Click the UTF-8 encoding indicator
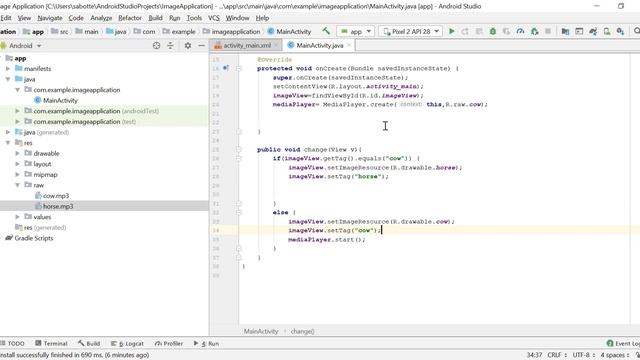The image size is (640, 360). click(x=583, y=355)
